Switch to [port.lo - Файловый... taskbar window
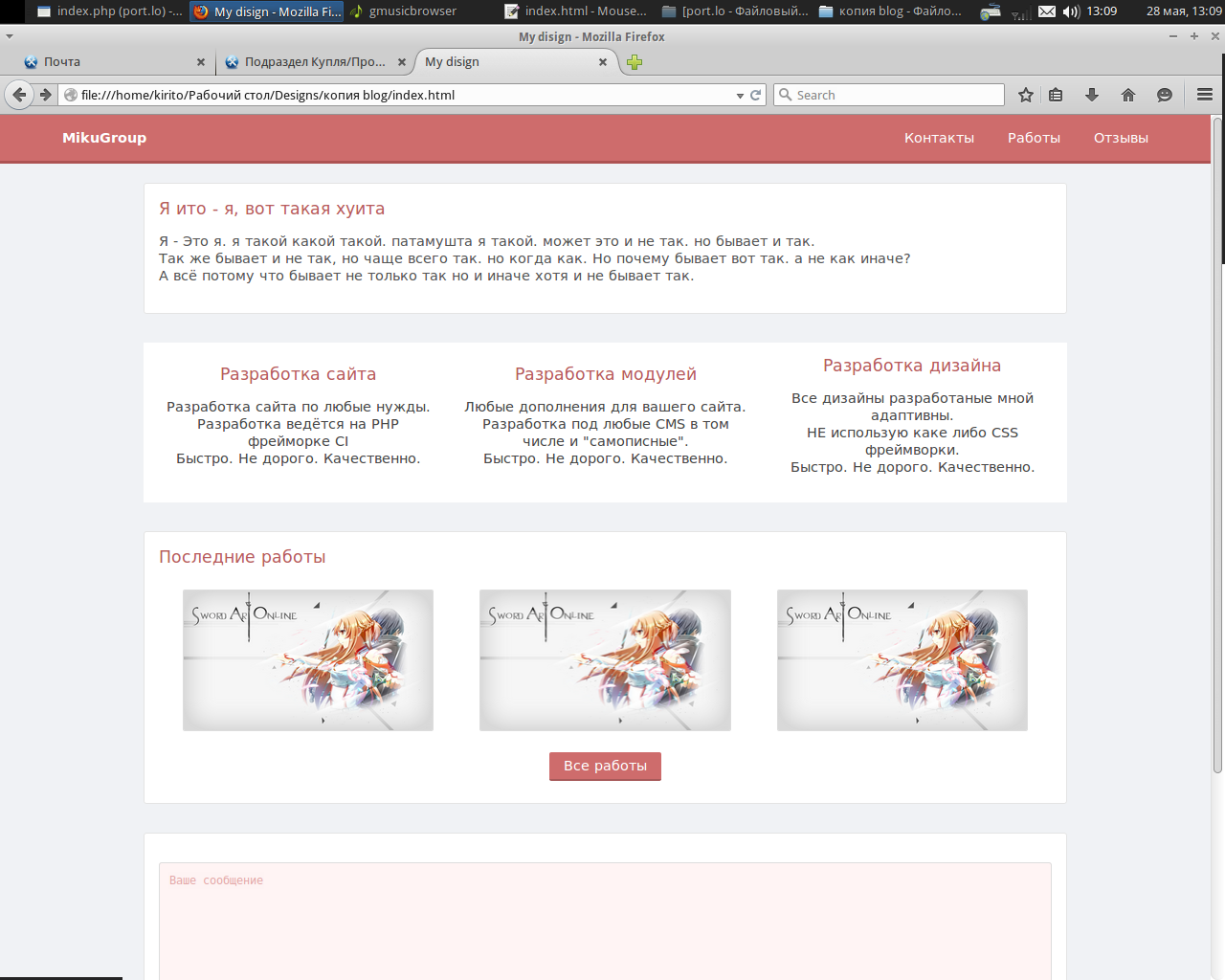1225x980 pixels. point(735,11)
